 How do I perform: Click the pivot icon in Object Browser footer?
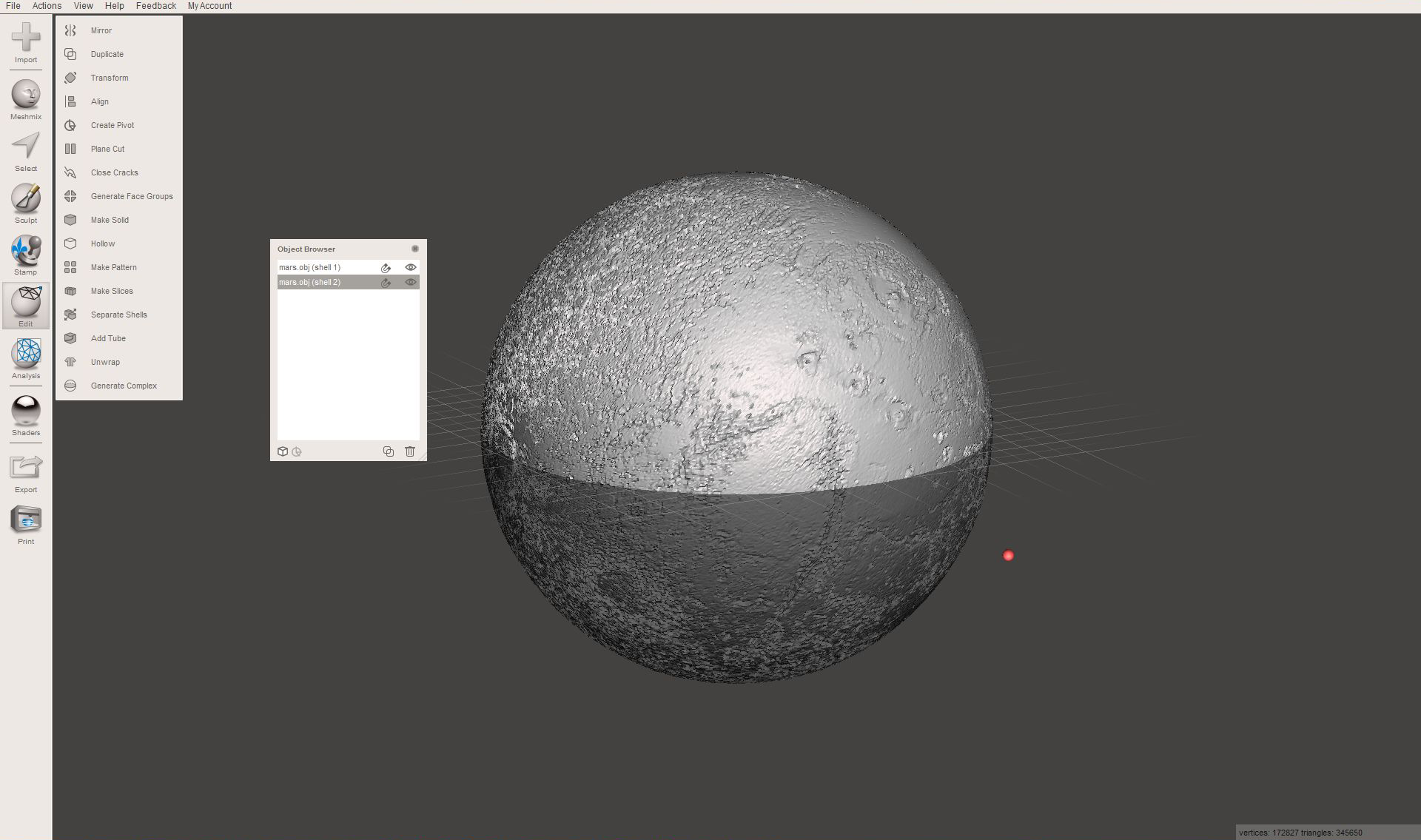pyautogui.click(x=297, y=451)
